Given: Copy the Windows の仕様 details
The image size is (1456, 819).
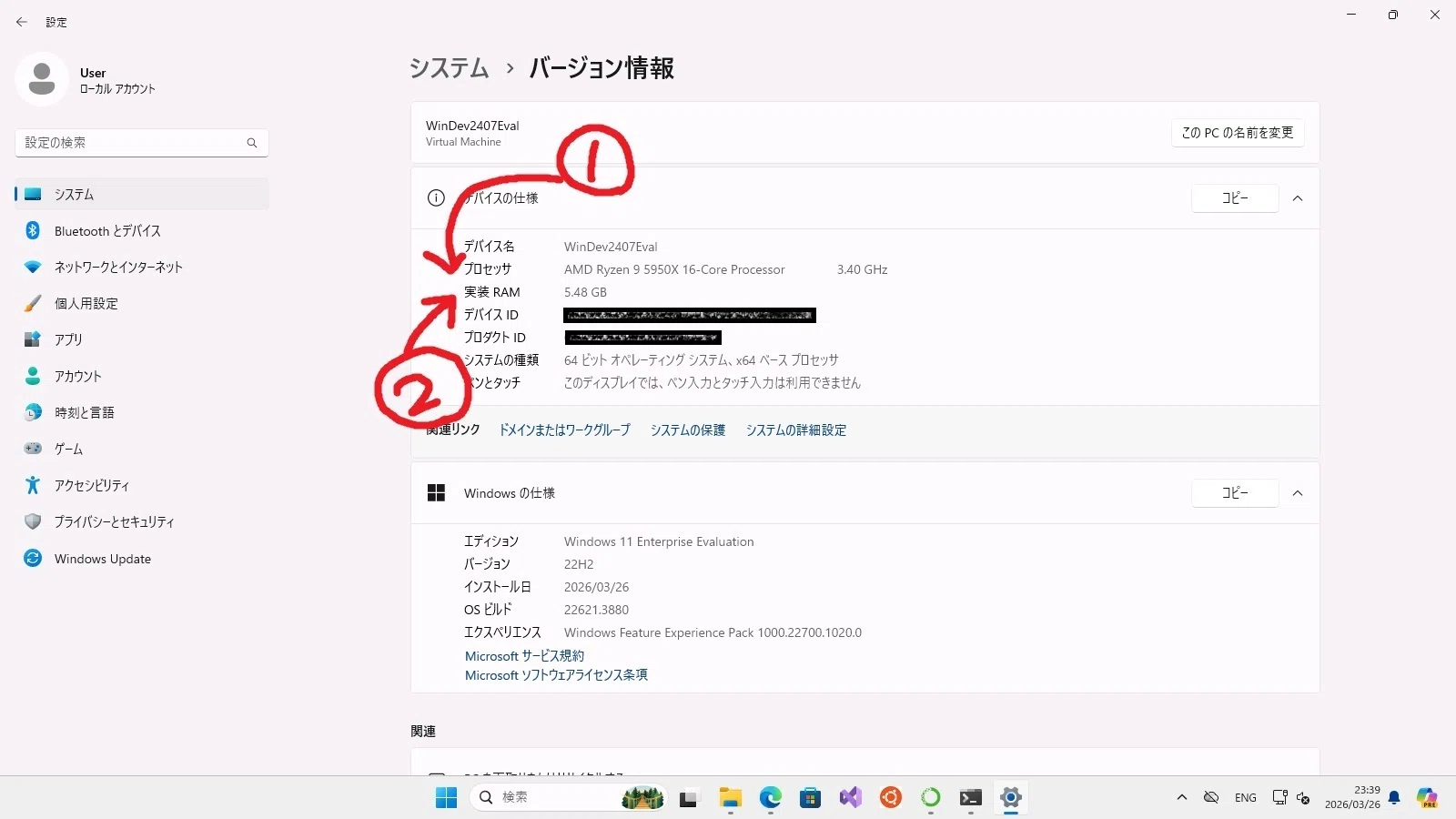Looking at the screenshot, I should pos(1235,492).
